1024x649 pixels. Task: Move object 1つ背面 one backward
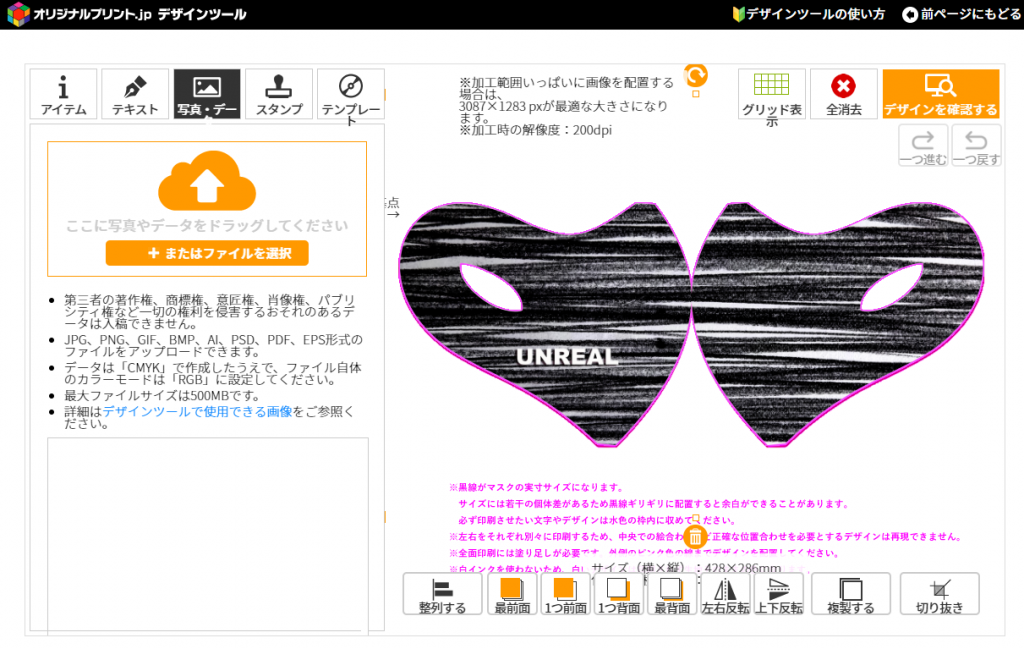618,594
